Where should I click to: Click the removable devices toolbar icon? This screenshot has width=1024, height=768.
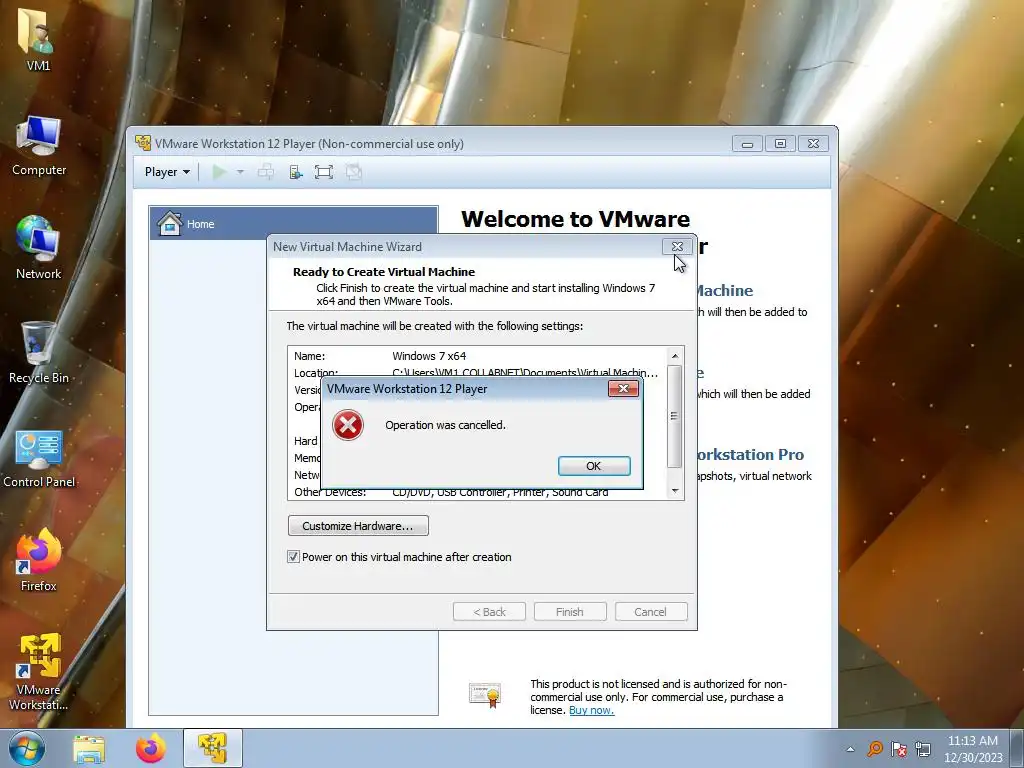coord(296,172)
